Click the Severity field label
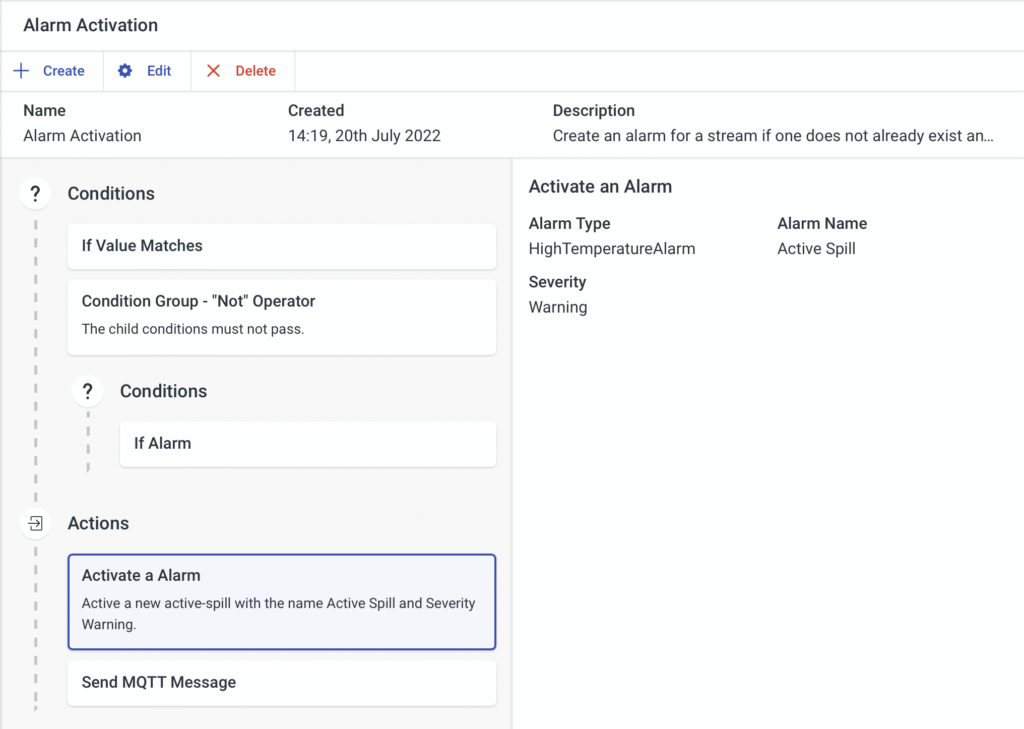This screenshot has height=729, width=1024. pyautogui.click(x=558, y=282)
